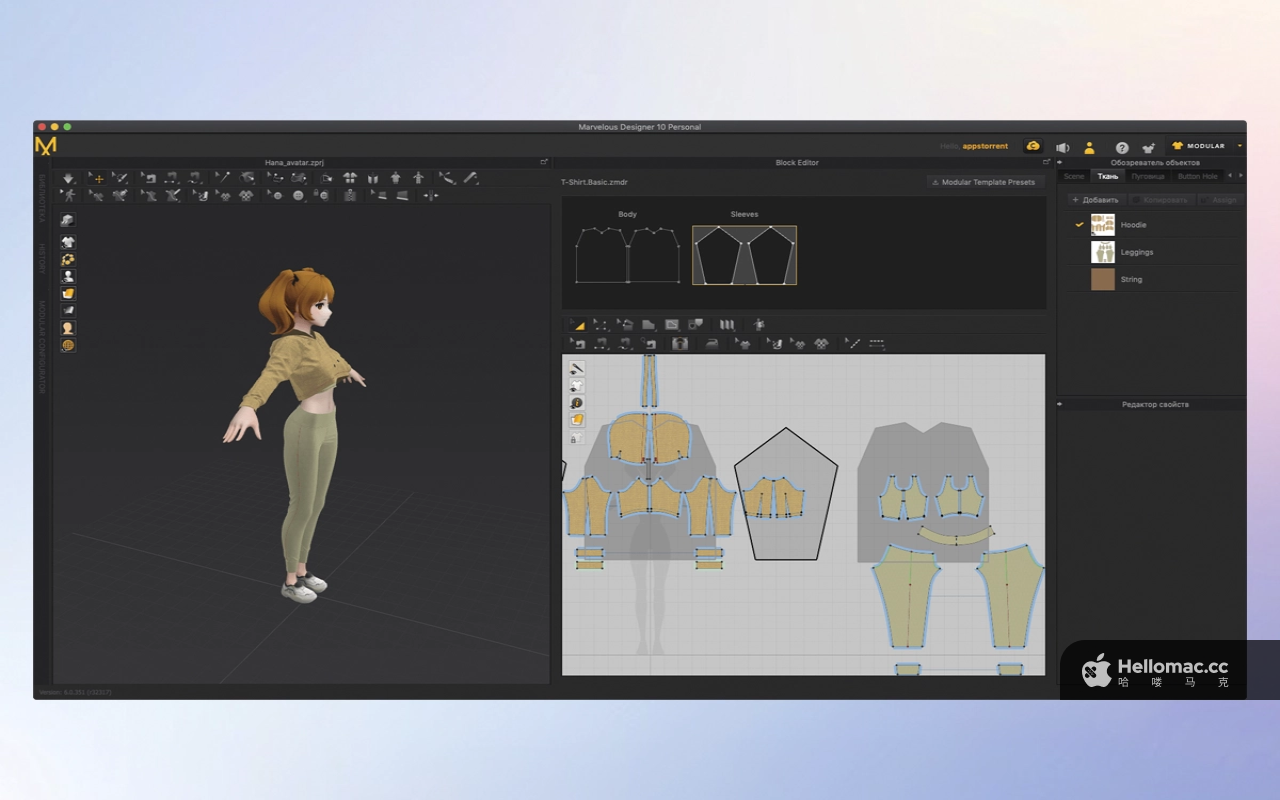Viewport: 1280px width, 800px height.
Task: Collapse the Обозреватель объектов panel arrow
Action: 1060,162
